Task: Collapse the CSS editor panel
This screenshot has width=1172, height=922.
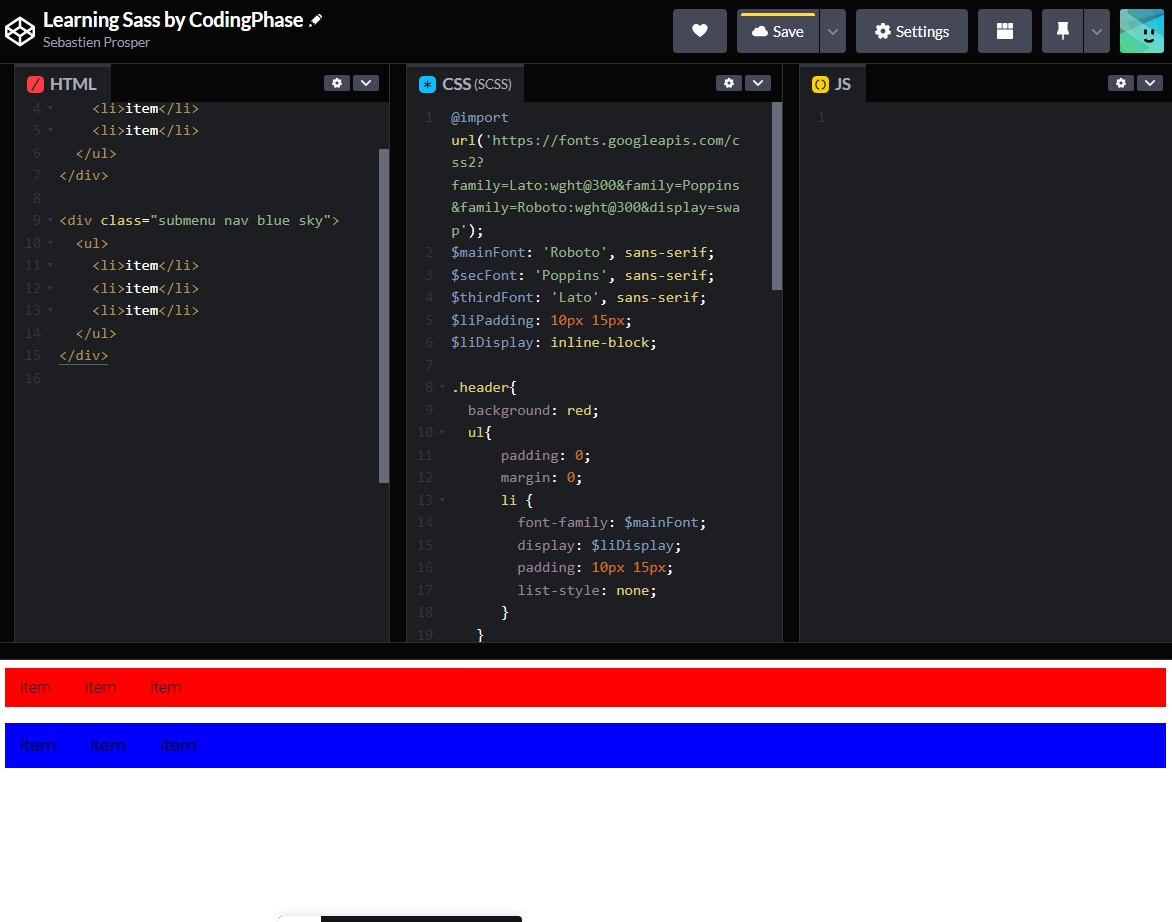Action: pos(758,83)
